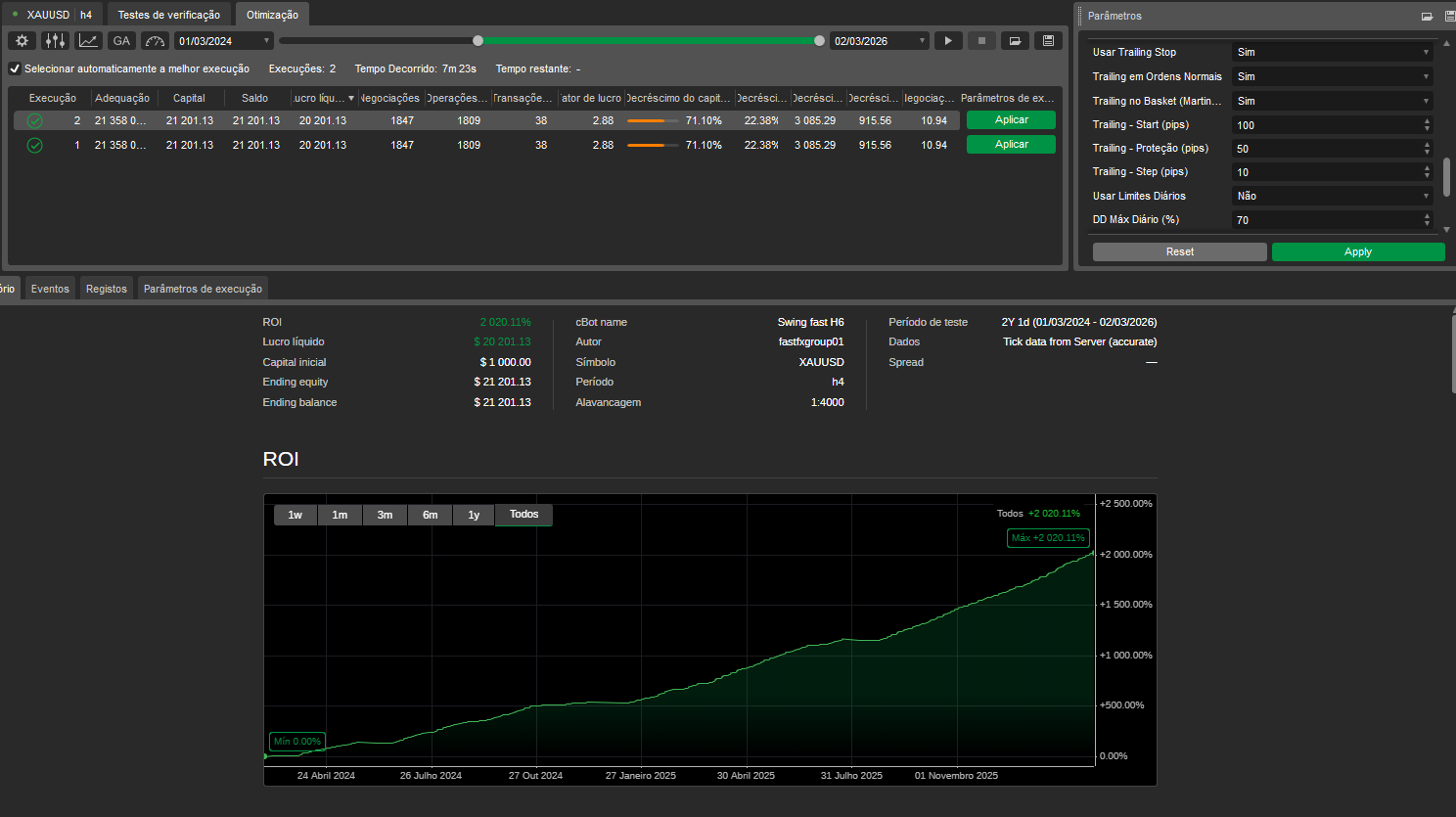Open the 'Usar Limites Diários' dropdown

point(1332,196)
